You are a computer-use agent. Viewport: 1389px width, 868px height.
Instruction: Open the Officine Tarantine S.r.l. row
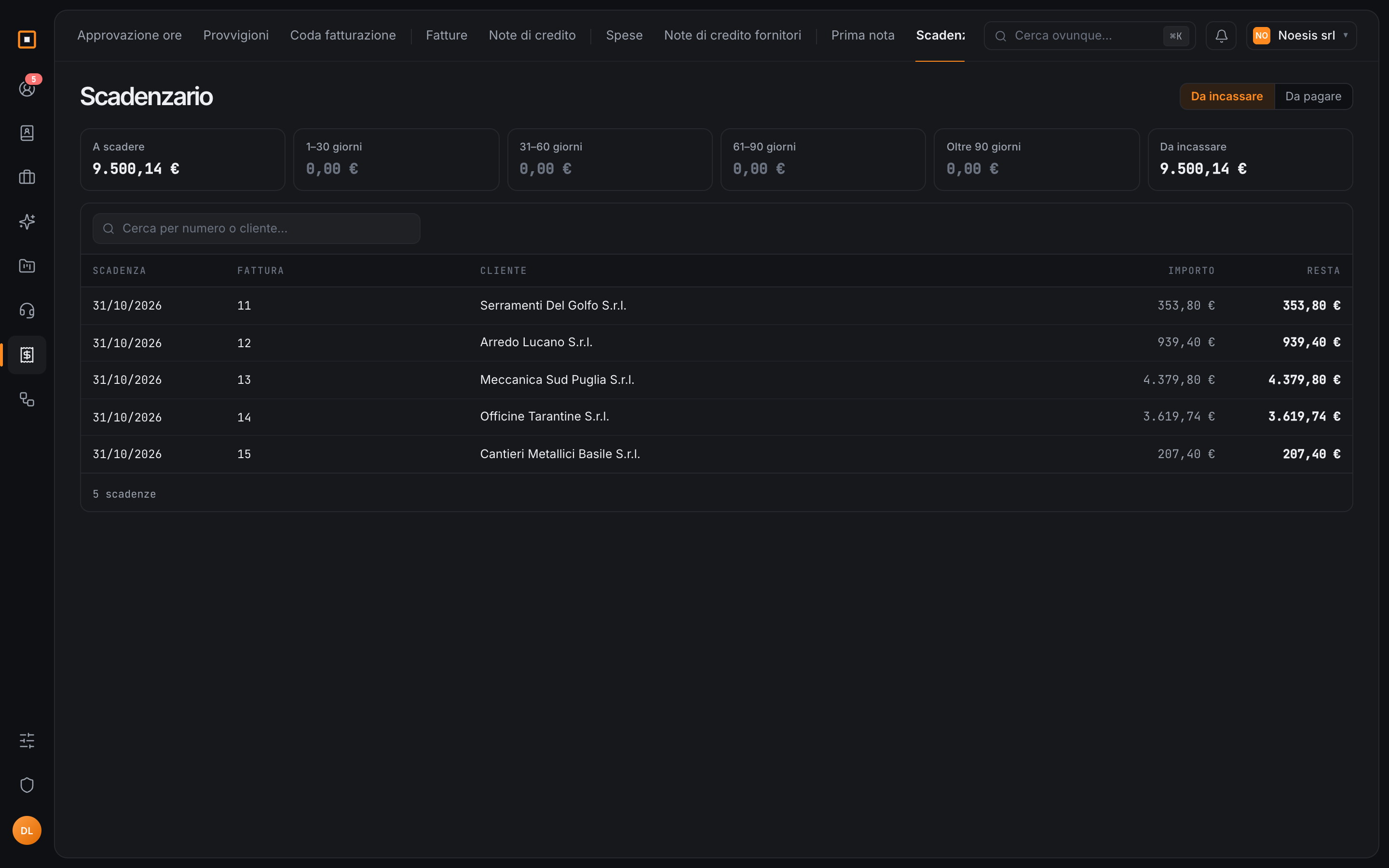(x=716, y=417)
